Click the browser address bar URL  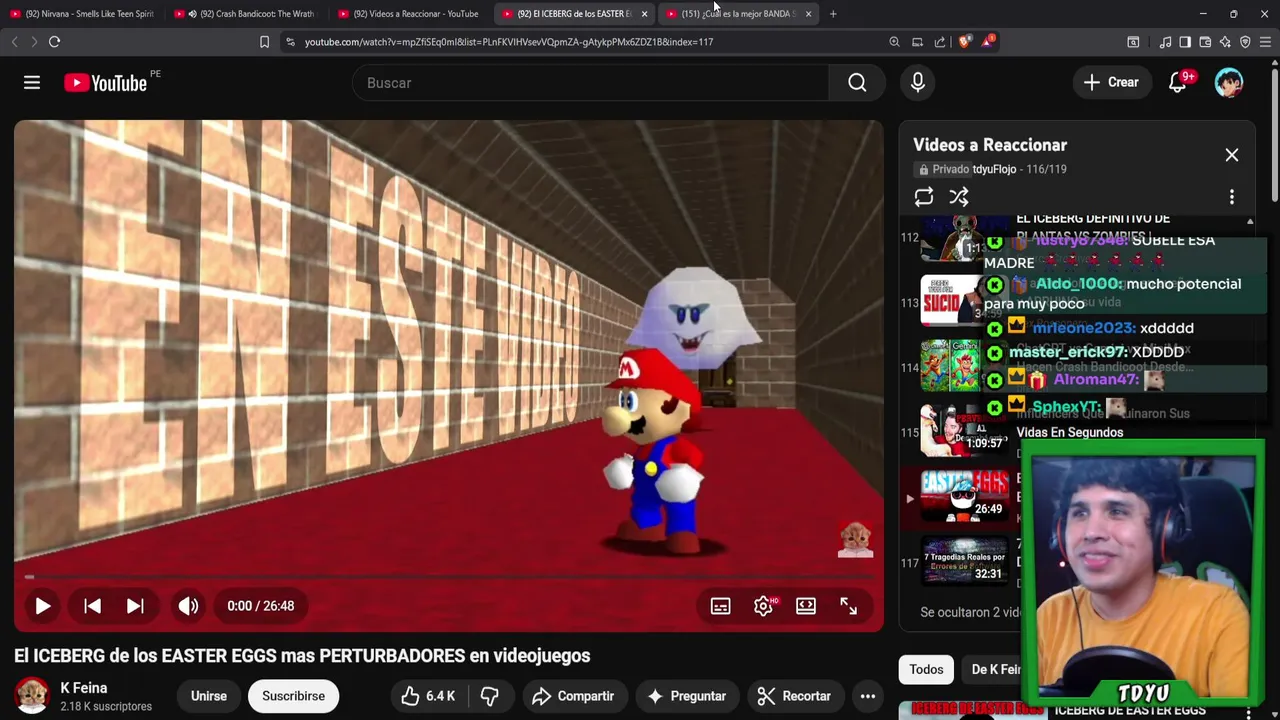click(x=509, y=42)
